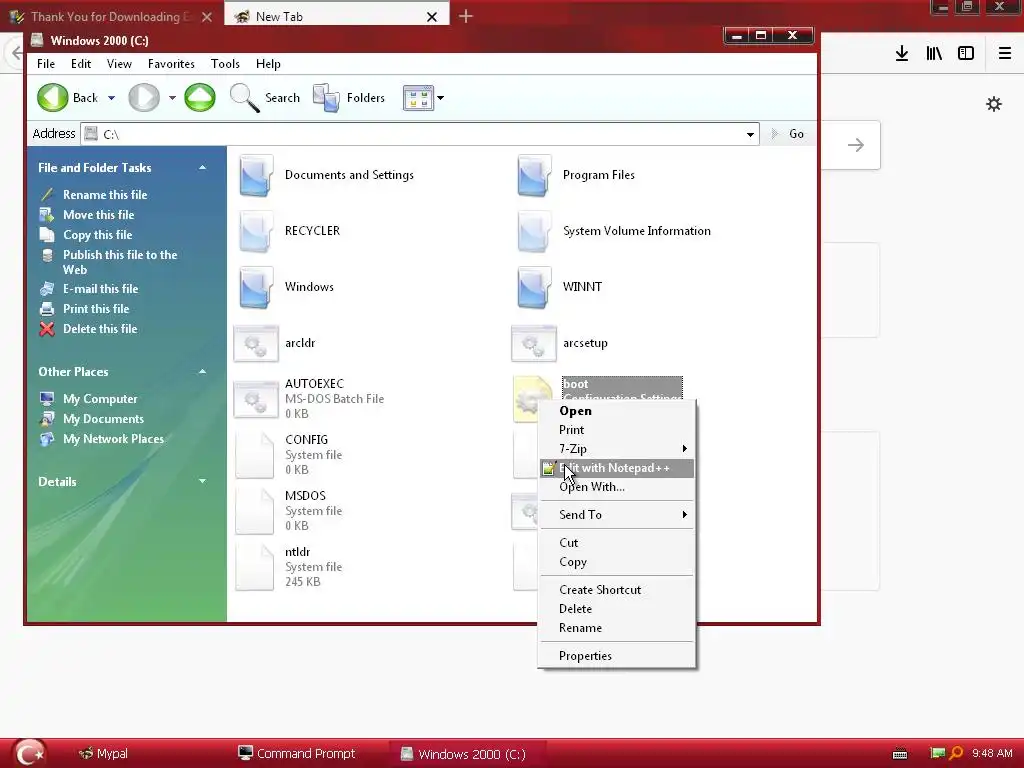Viewport: 1024px width, 768px height.
Task: Select the arcsetup file icon
Action: 534,344
